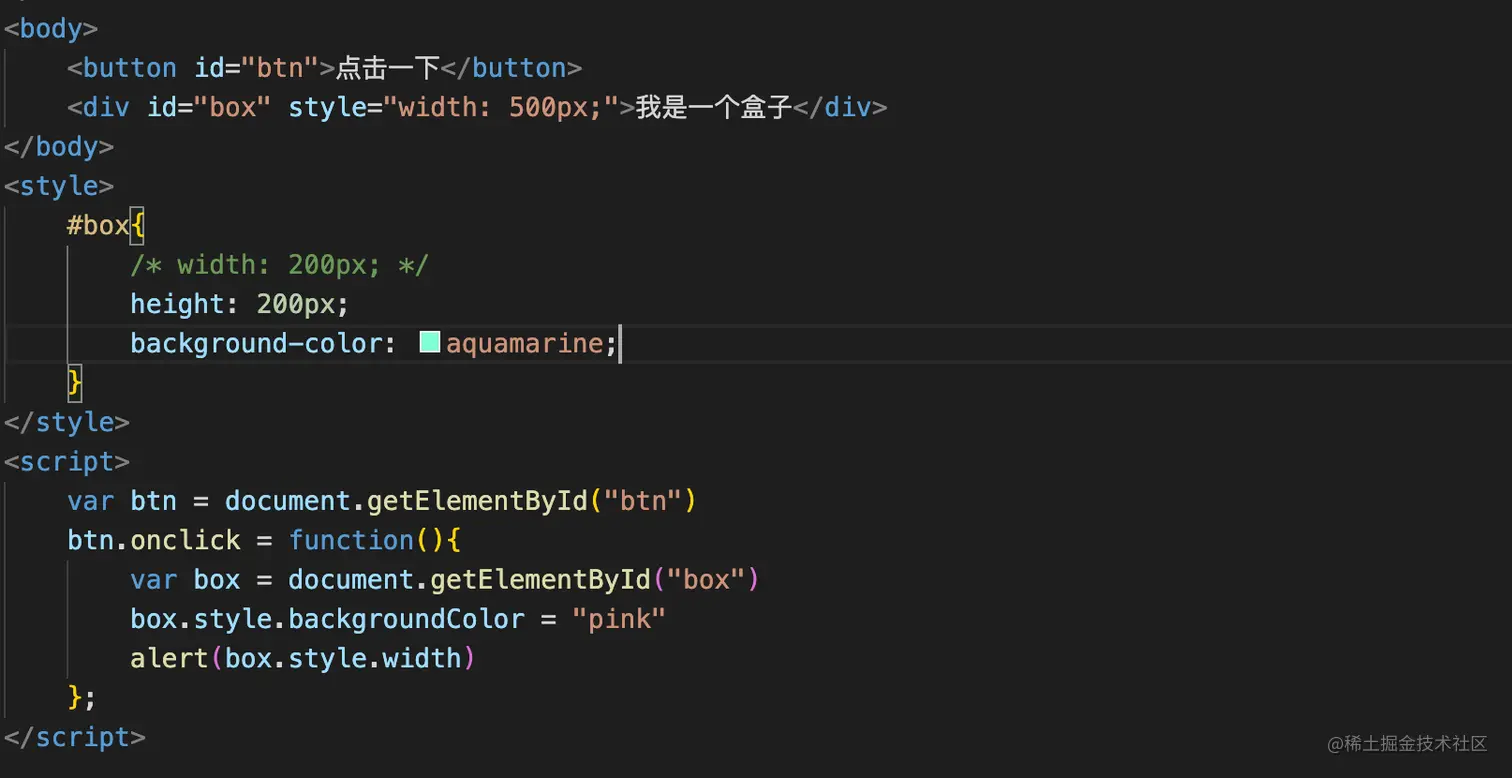Click the opening script tag
Screen dimensions: 1512x778
pos(67,462)
